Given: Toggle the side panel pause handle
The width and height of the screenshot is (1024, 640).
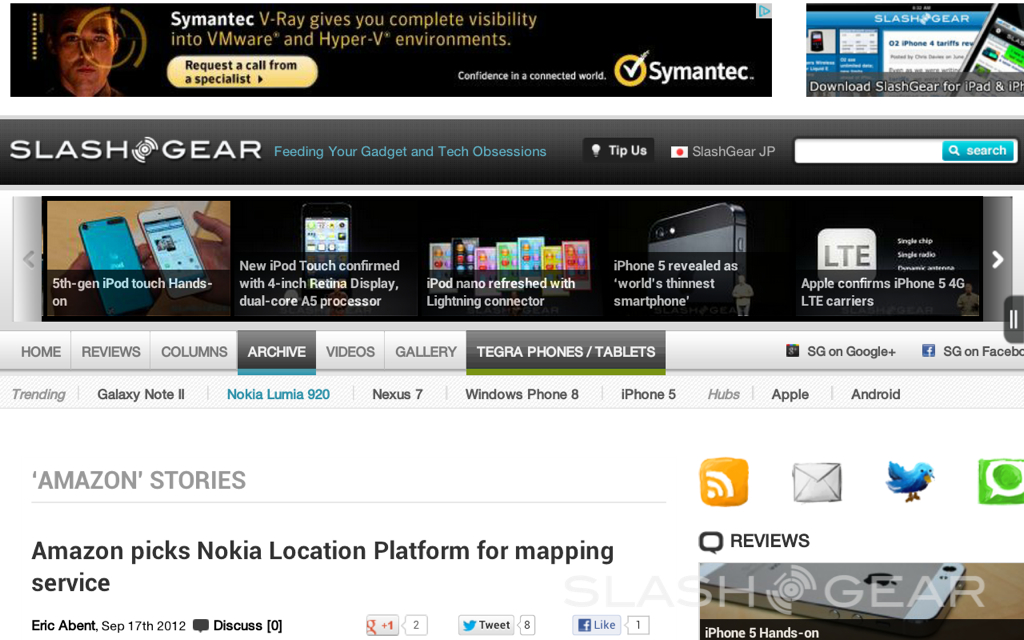Looking at the screenshot, I should point(1013,319).
